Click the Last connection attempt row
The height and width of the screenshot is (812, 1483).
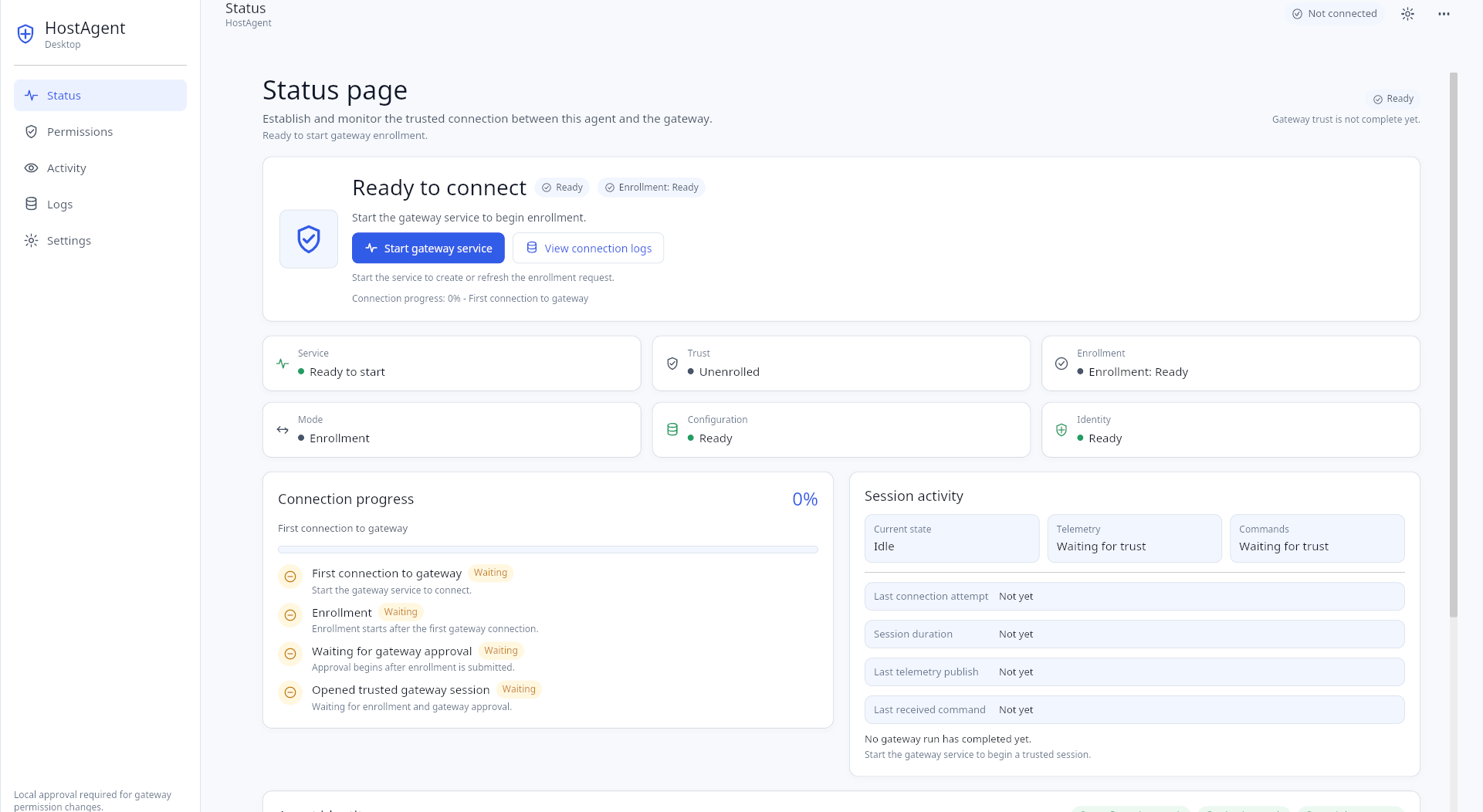[1135, 597]
